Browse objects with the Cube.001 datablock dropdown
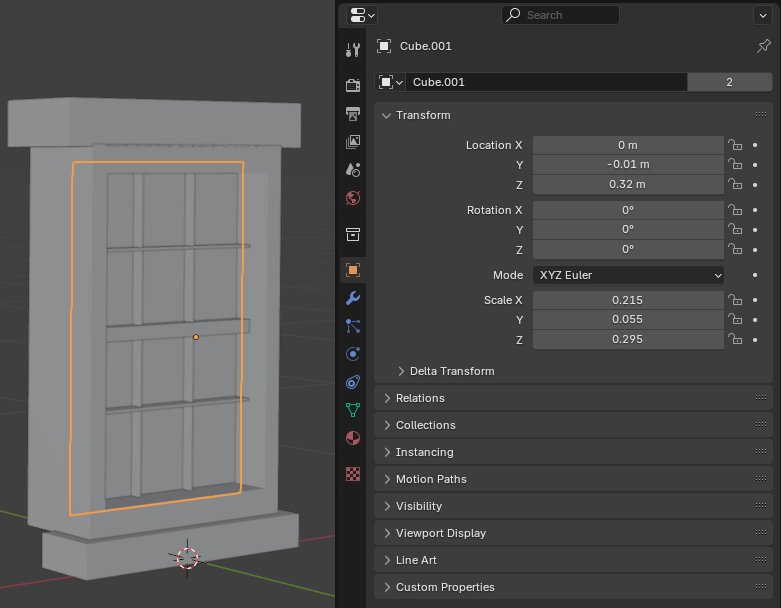Image resolution: width=781 pixels, height=608 pixels. [x=390, y=82]
